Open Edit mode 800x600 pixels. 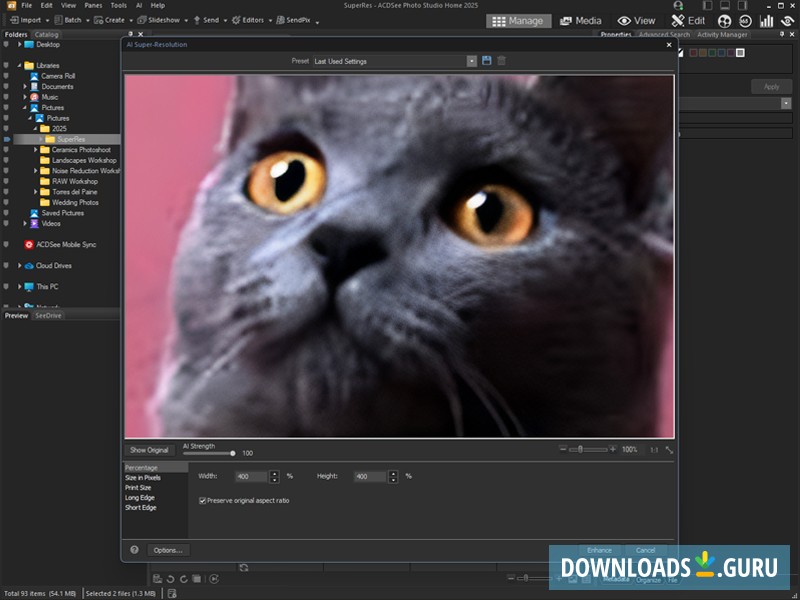coord(688,20)
